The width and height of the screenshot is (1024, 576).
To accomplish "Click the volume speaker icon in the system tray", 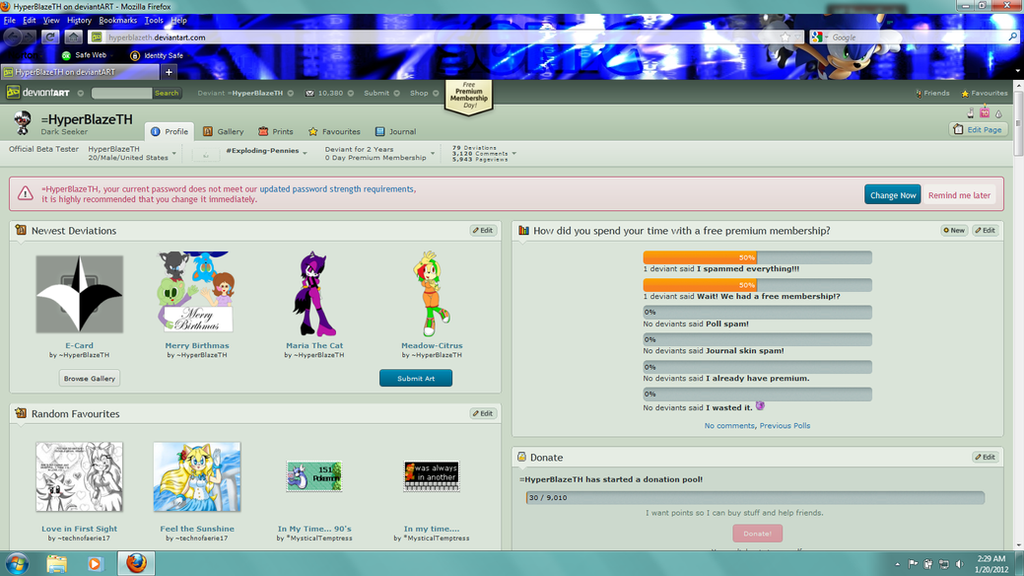I will click(x=959, y=564).
